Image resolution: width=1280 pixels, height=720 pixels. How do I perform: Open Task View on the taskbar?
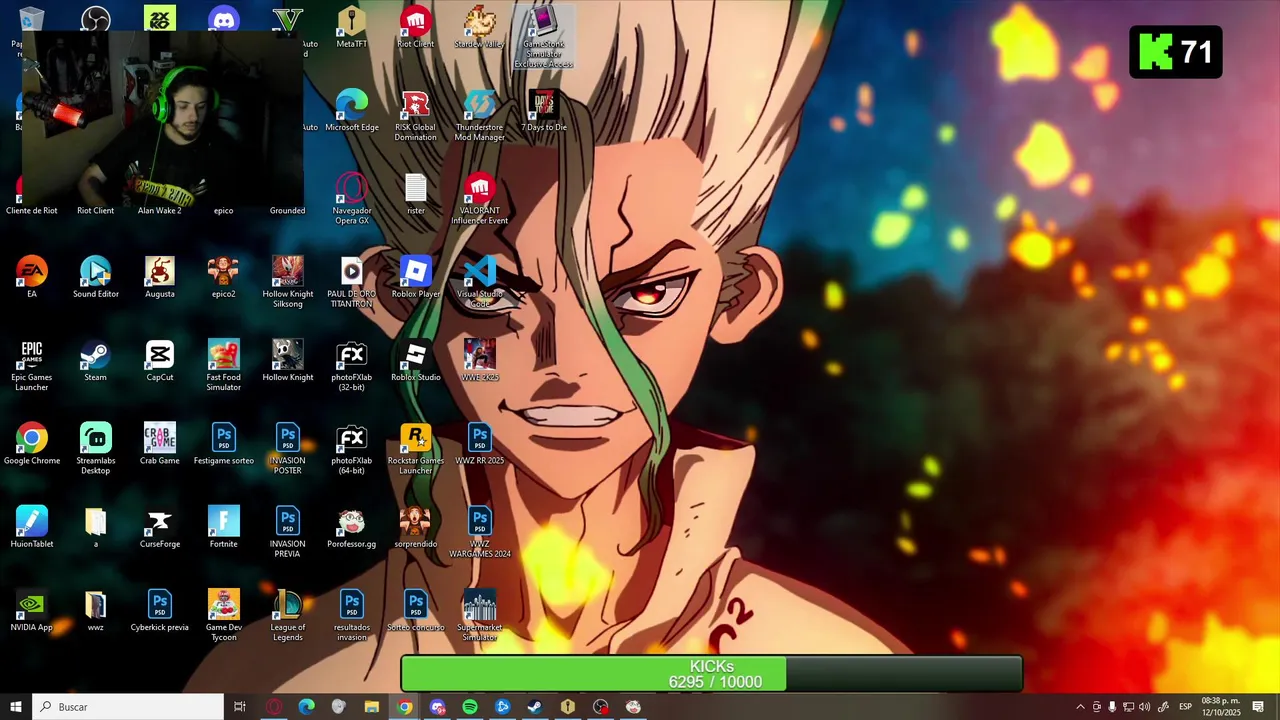coord(240,707)
